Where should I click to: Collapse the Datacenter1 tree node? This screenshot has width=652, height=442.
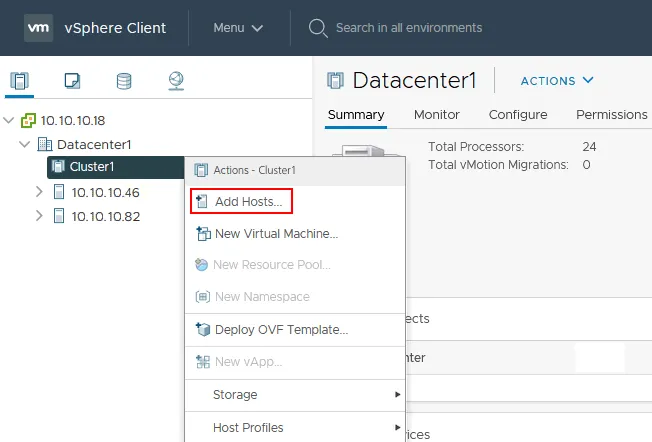[25, 145]
